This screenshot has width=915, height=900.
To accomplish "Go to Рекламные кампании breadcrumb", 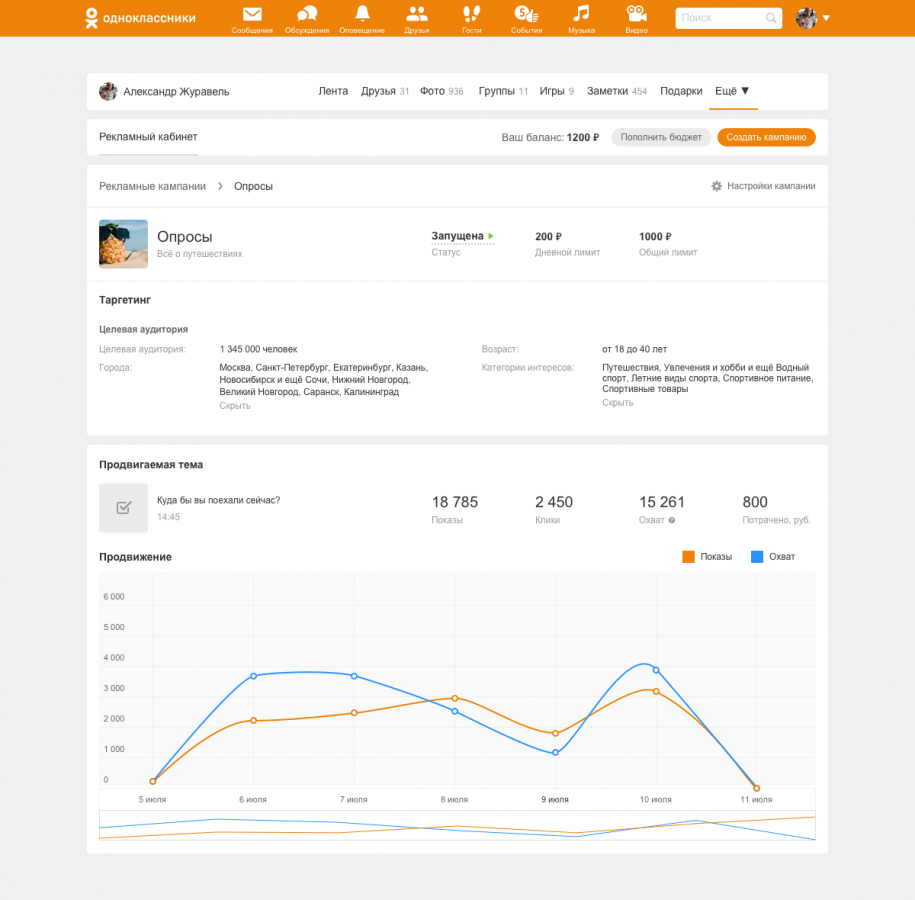I will click(x=152, y=186).
